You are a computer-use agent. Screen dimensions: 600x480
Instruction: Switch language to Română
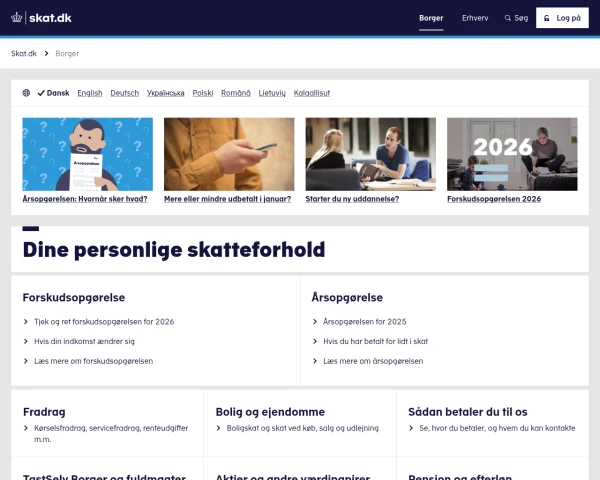coord(235,93)
